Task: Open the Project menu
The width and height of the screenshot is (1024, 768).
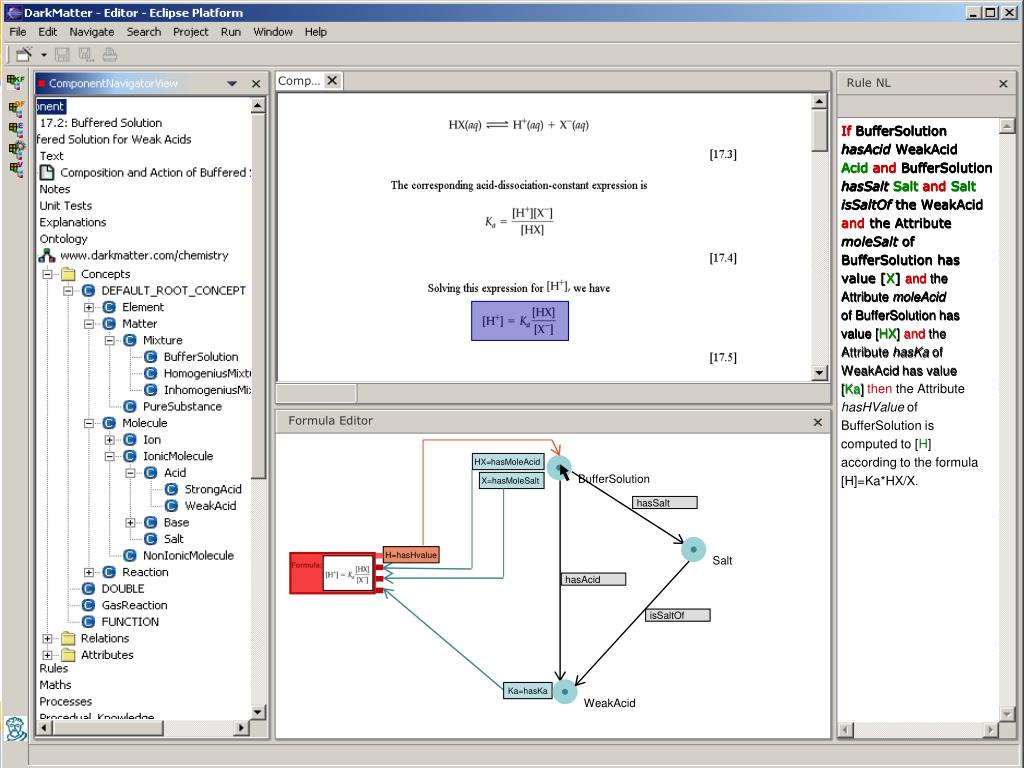Action: click(191, 31)
